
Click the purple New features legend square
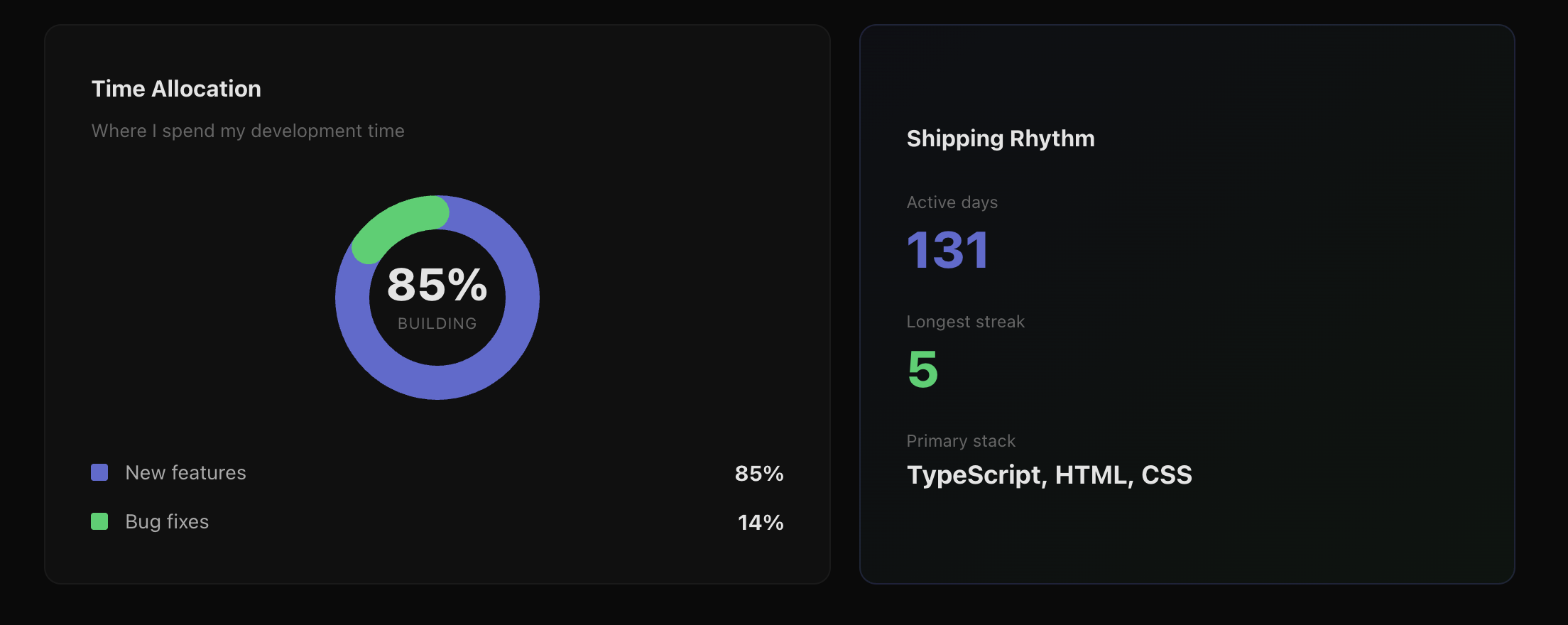pos(99,472)
